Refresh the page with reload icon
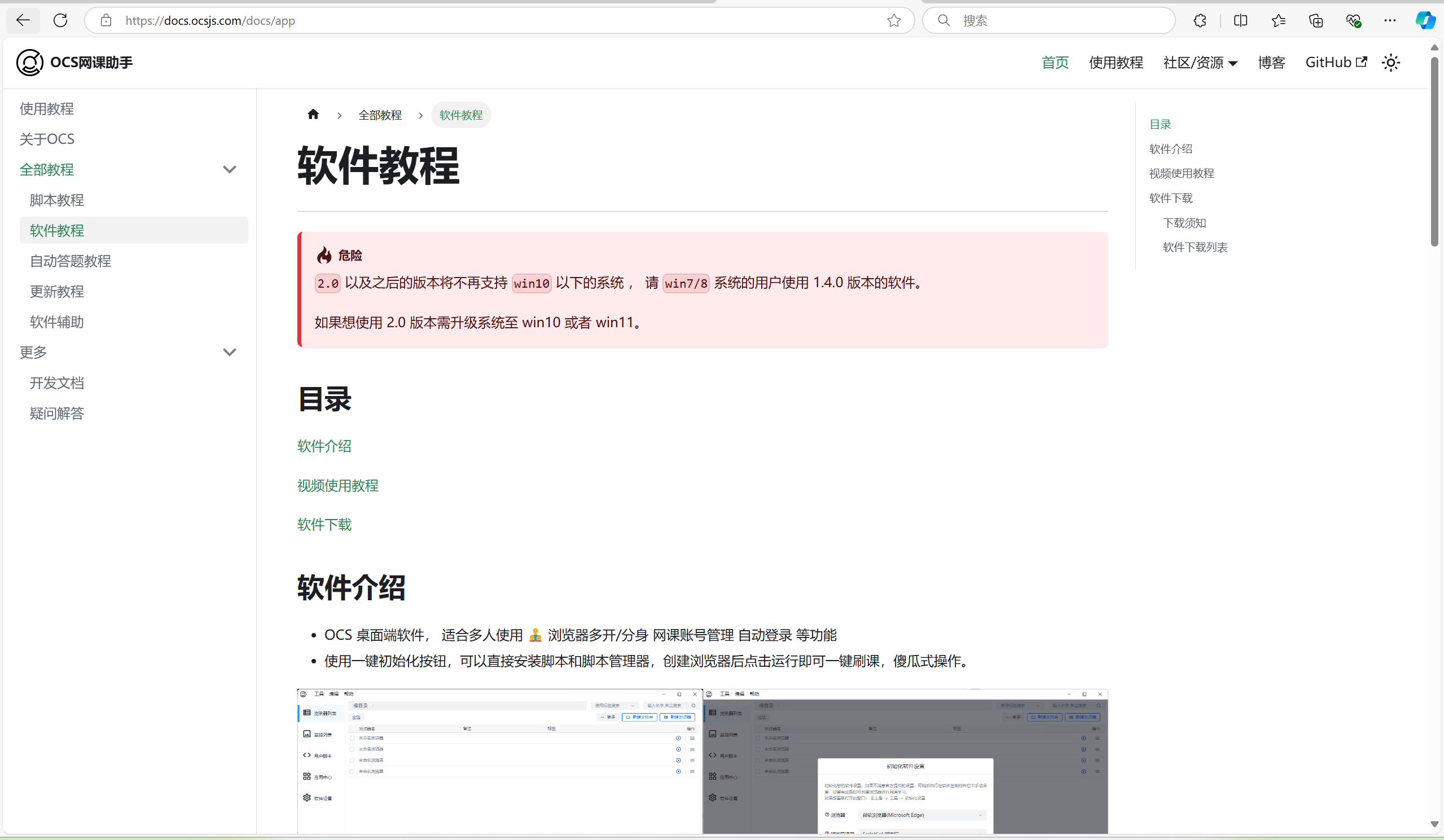This screenshot has height=840, width=1444. point(60,21)
